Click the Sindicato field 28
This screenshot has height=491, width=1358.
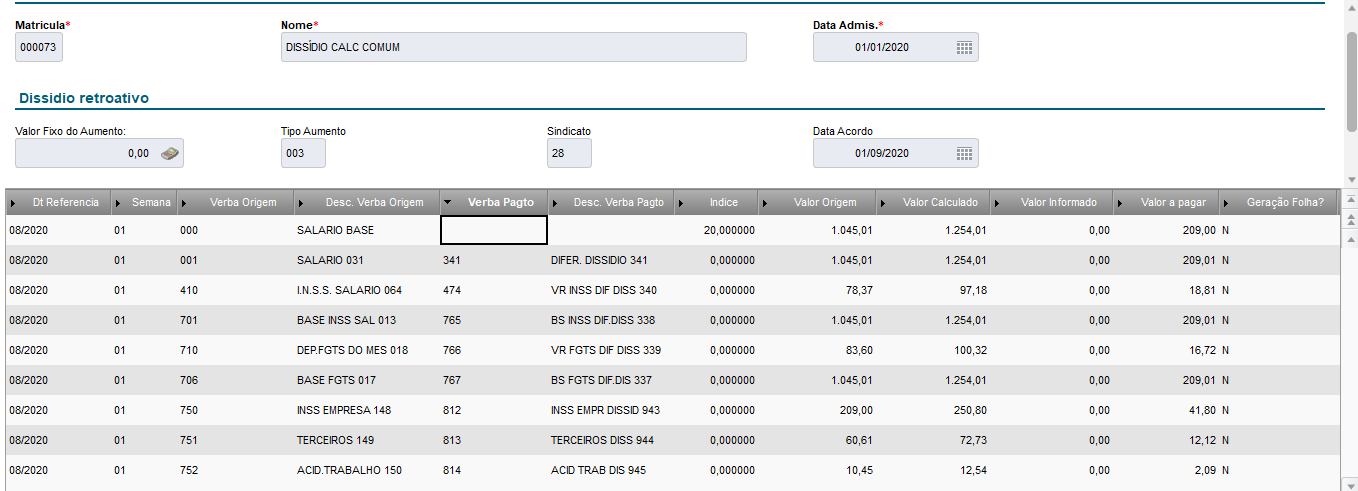tap(569, 153)
